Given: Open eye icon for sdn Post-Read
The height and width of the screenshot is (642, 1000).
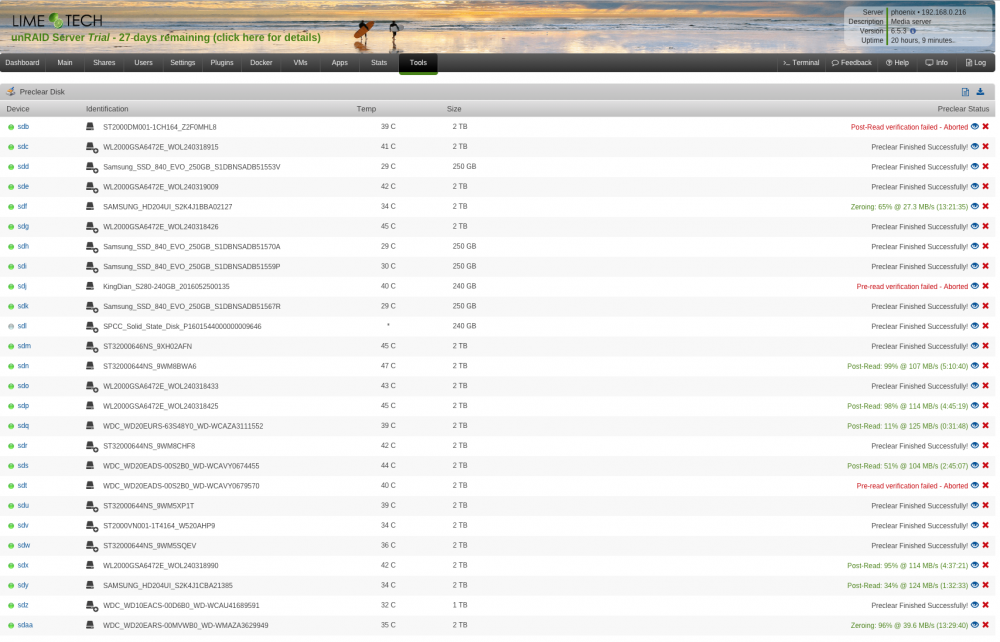Looking at the screenshot, I should [974, 366].
